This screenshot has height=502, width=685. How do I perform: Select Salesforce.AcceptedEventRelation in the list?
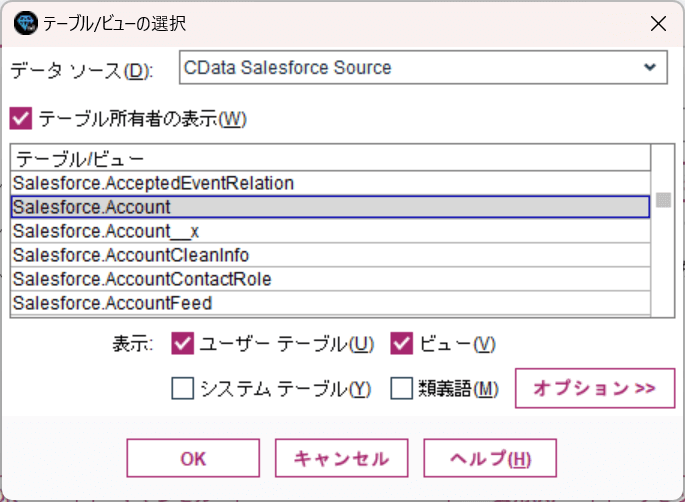click(153, 183)
